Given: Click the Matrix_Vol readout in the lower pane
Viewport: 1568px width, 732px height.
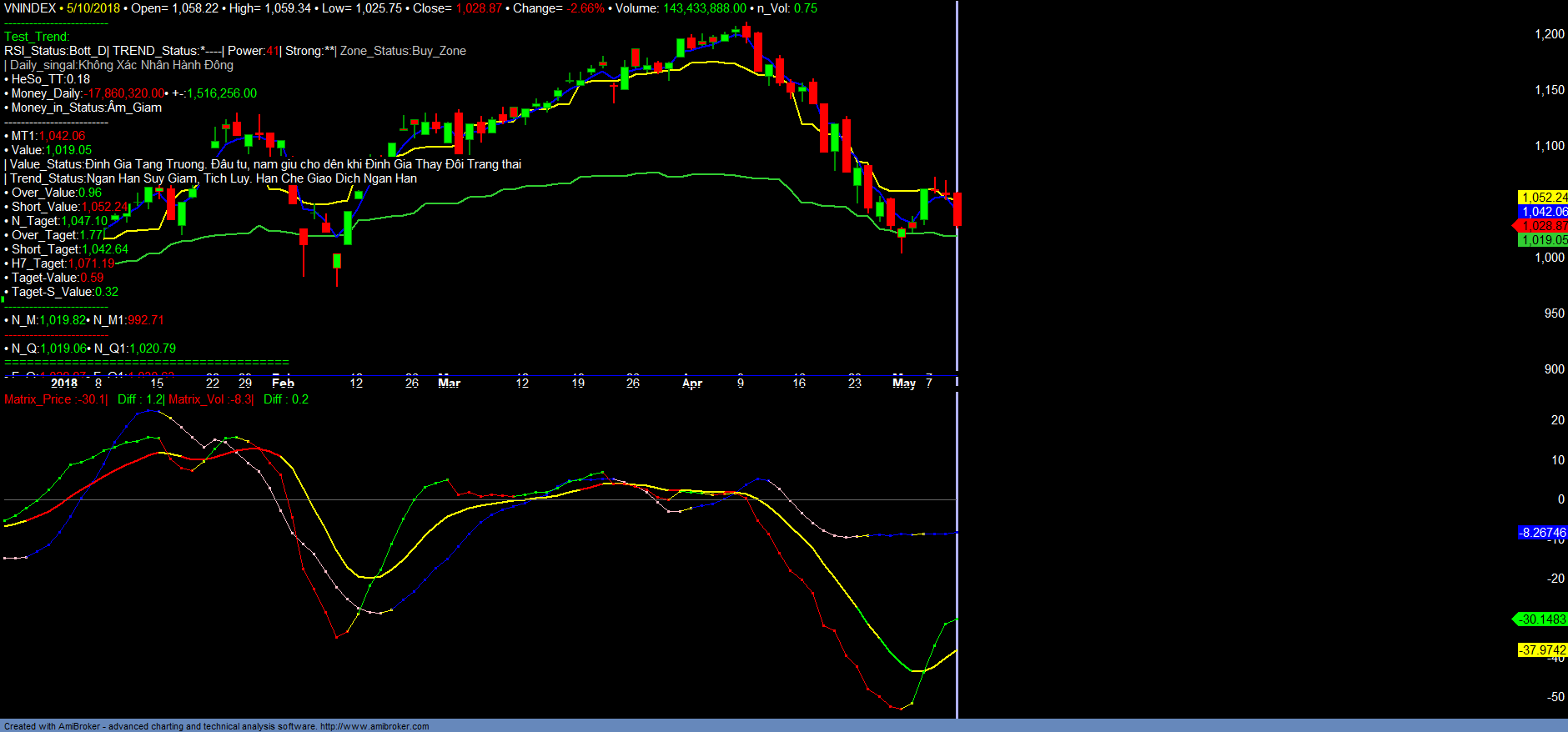Looking at the screenshot, I should tap(210, 399).
